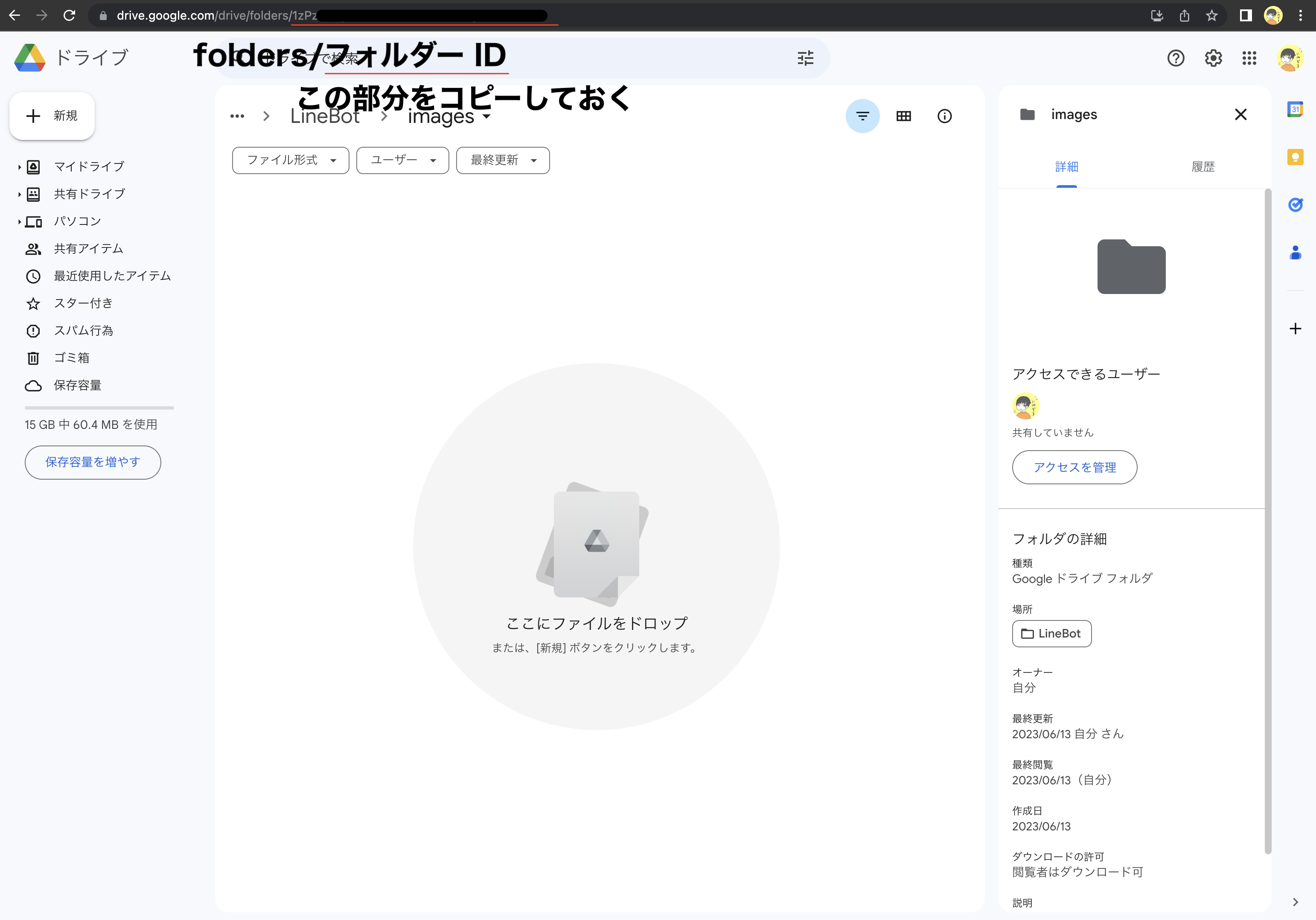
Task: Bookmark this page with the star
Action: (x=1212, y=15)
